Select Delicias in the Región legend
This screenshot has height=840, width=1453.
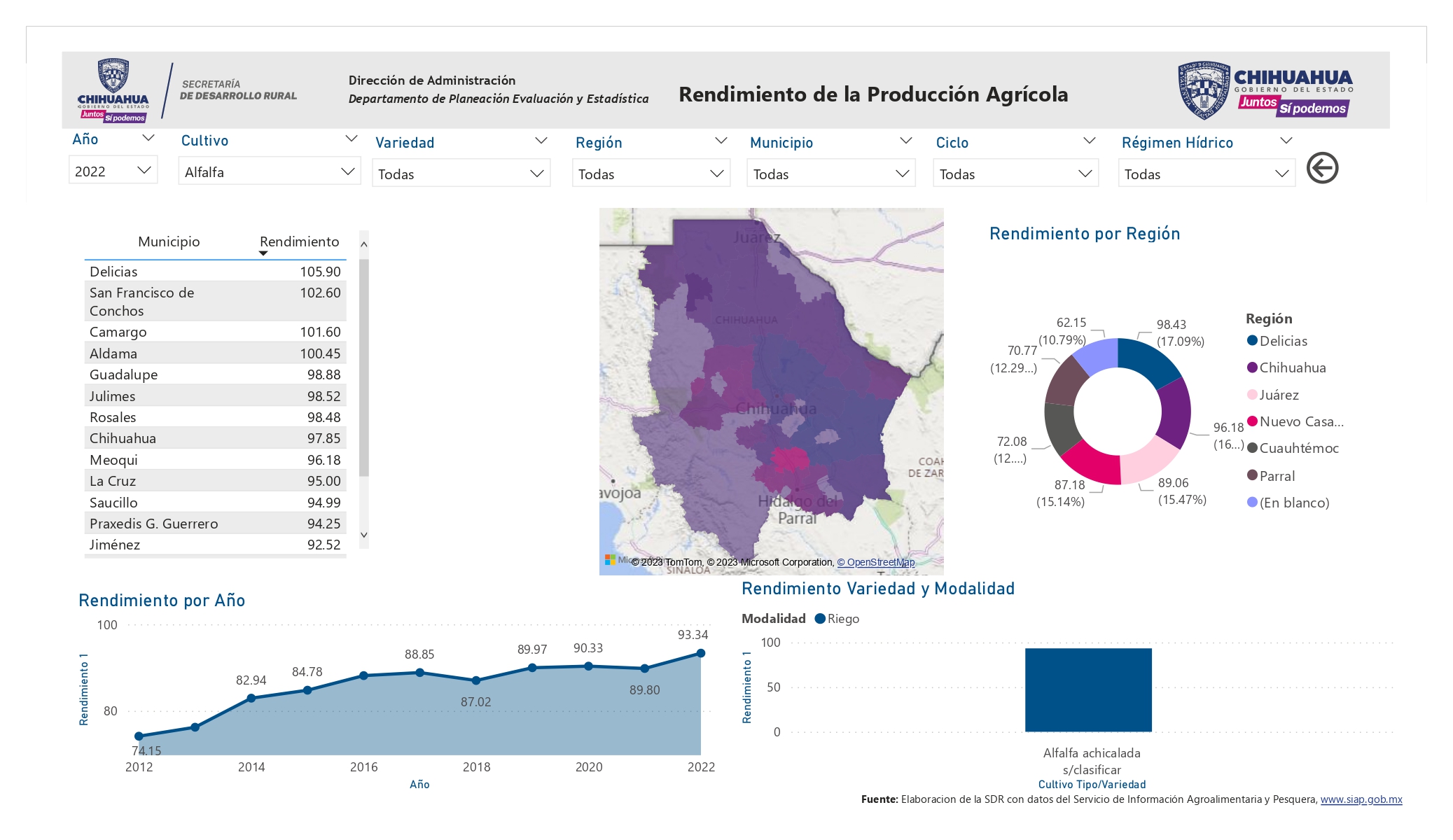(x=1277, y=341)
